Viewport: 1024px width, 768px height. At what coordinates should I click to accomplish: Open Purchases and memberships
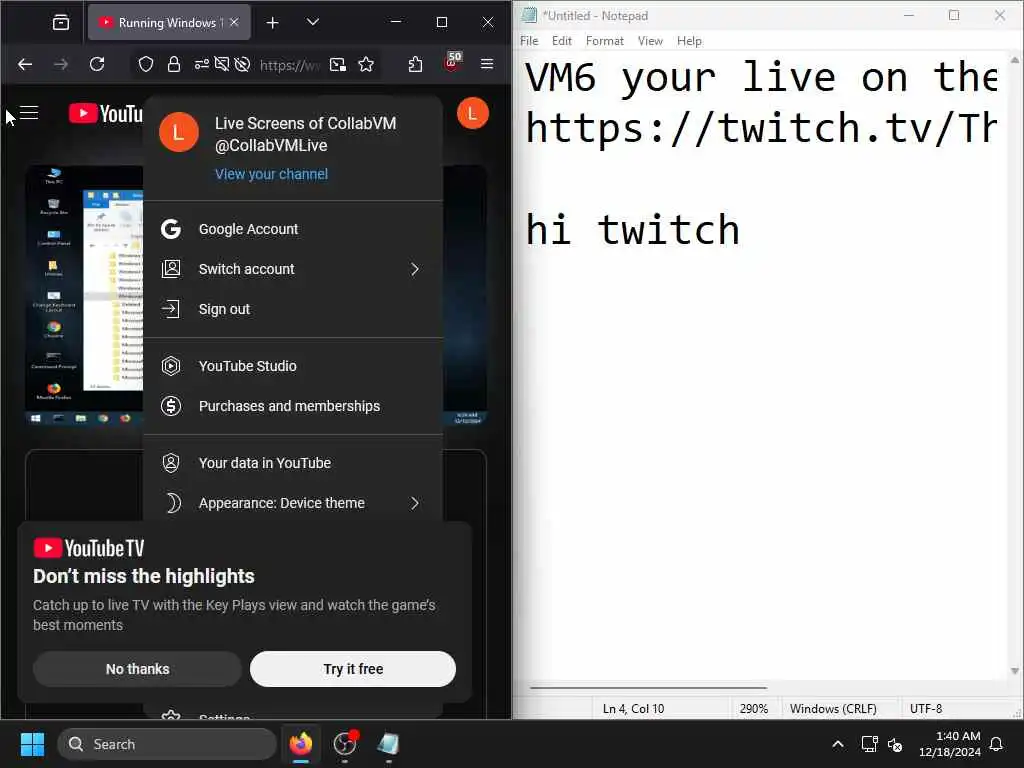point(293,406)
